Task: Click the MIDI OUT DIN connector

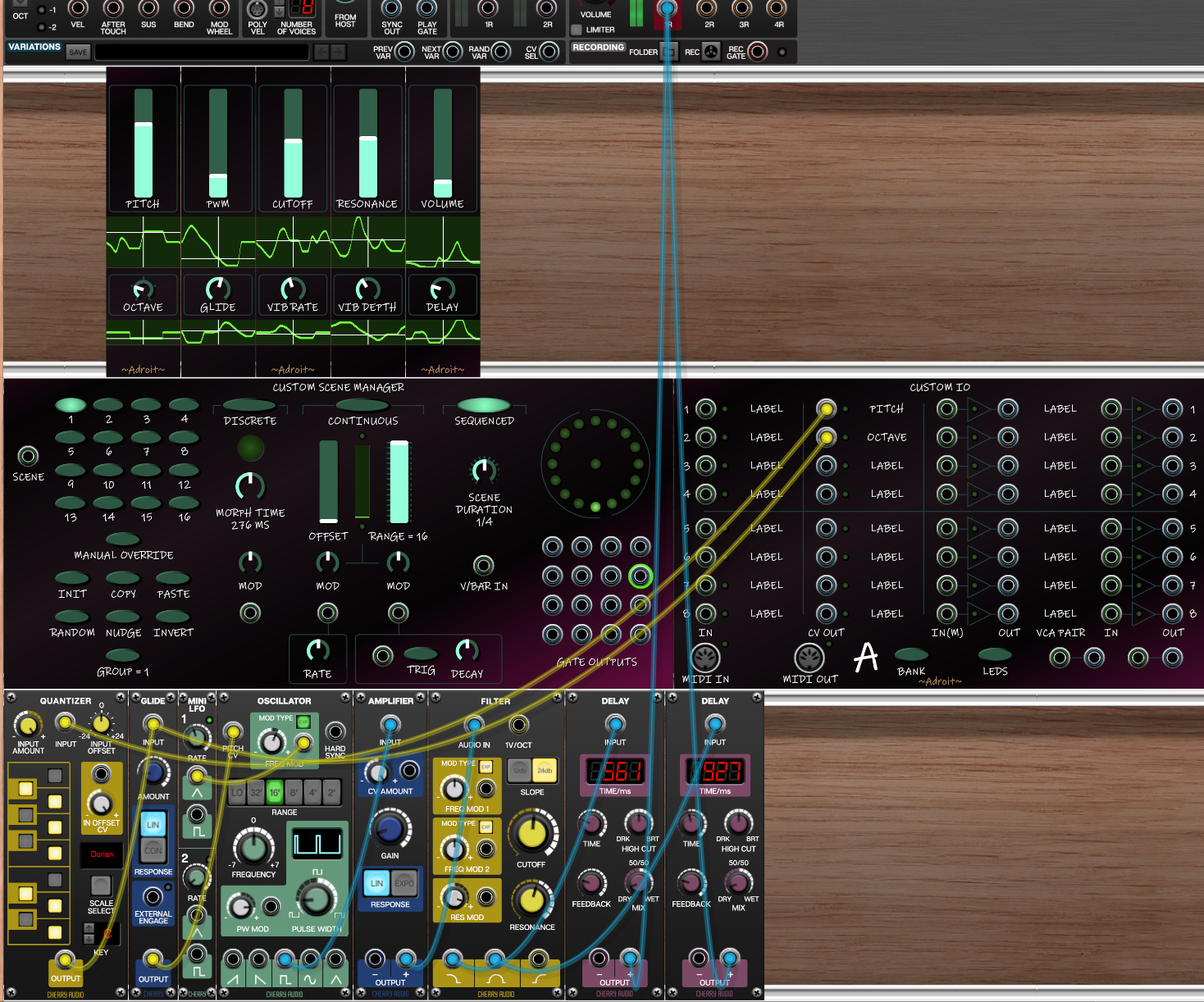Action: coord(809,658)
